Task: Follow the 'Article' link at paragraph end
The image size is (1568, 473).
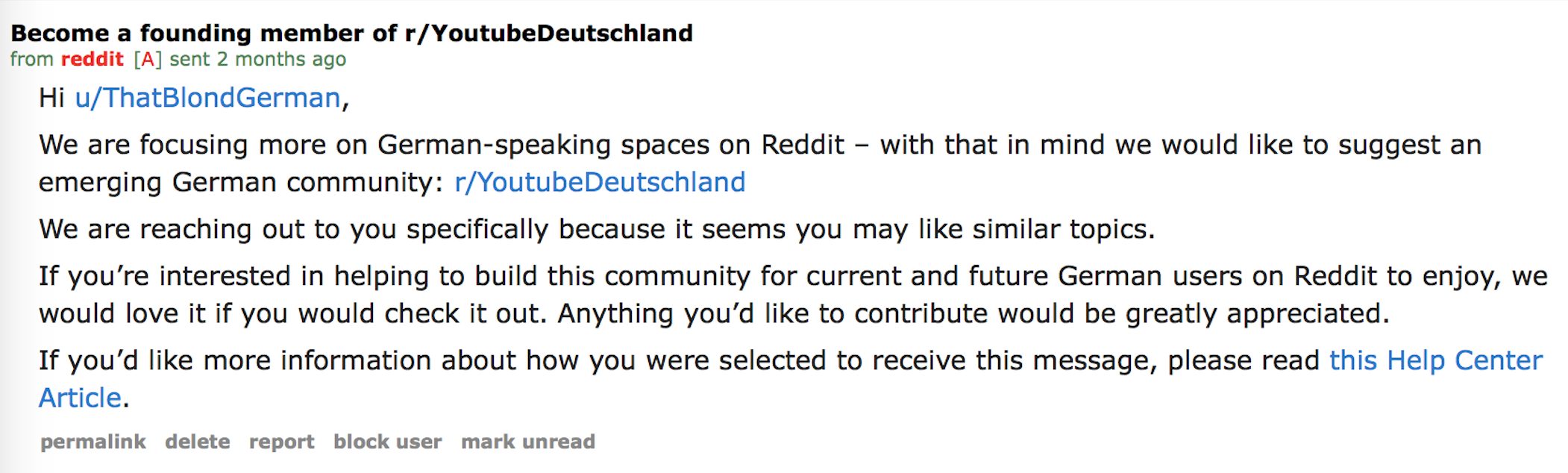Action: click(80, 398)
